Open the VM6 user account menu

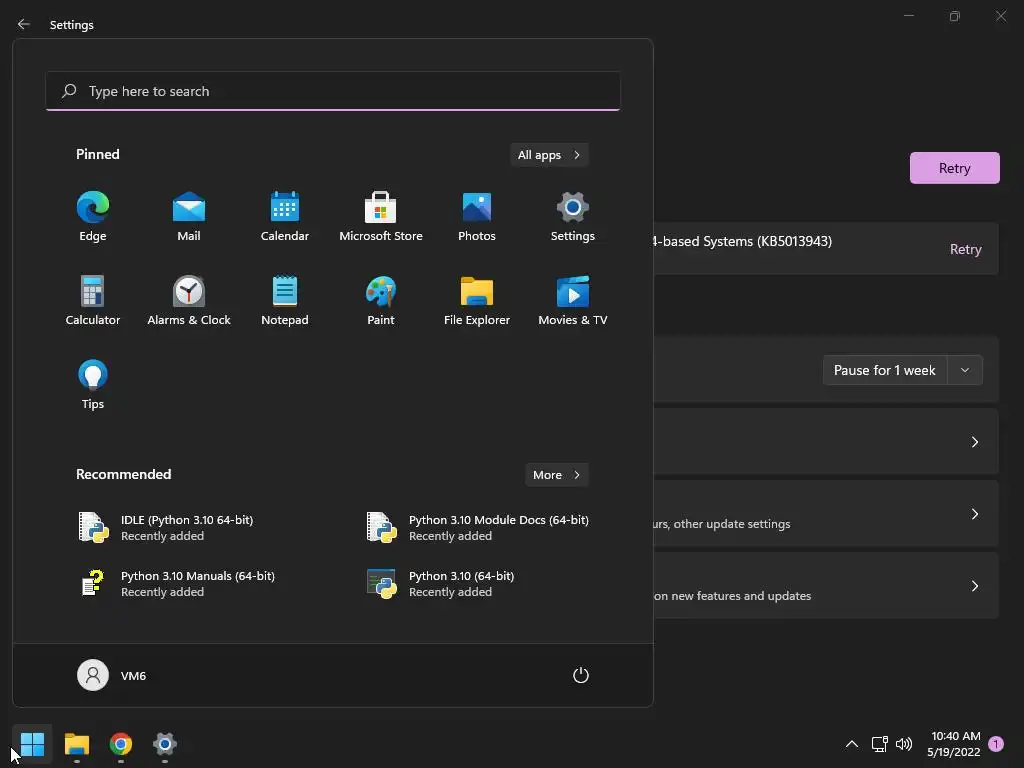pos(112,675)
